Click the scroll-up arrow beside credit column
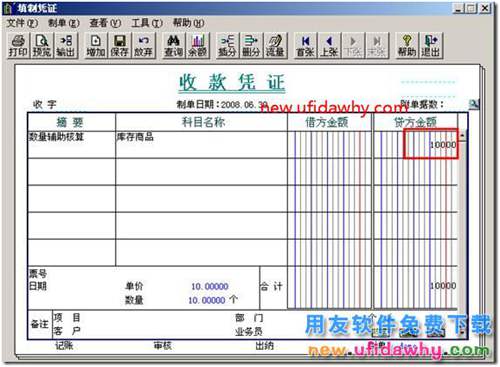The height and width of the screenshot is (367, 500). pyautogui.click(x=462, y=135)
